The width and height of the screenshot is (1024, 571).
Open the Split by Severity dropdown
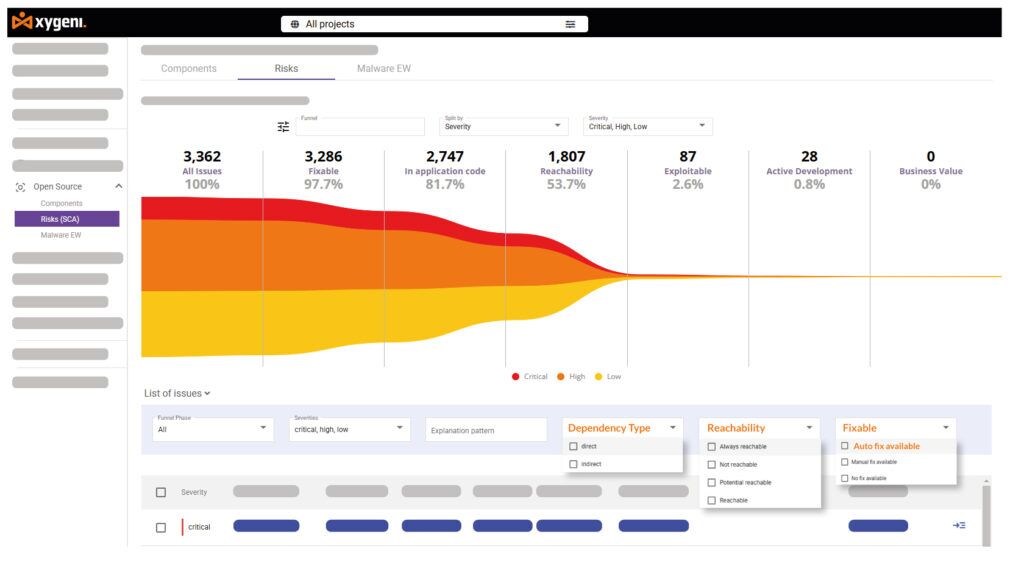click(502, 126)
